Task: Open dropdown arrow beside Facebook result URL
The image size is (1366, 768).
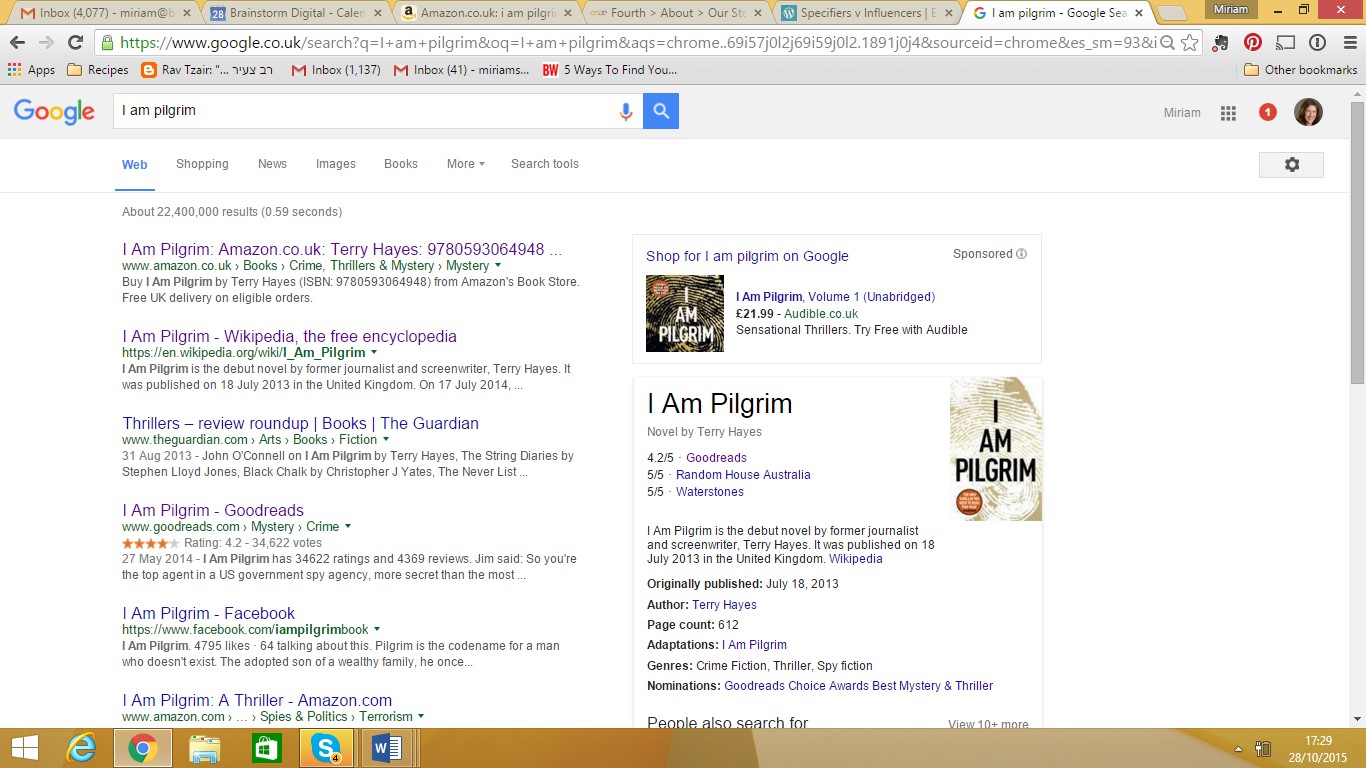Action: coord(377,631)
